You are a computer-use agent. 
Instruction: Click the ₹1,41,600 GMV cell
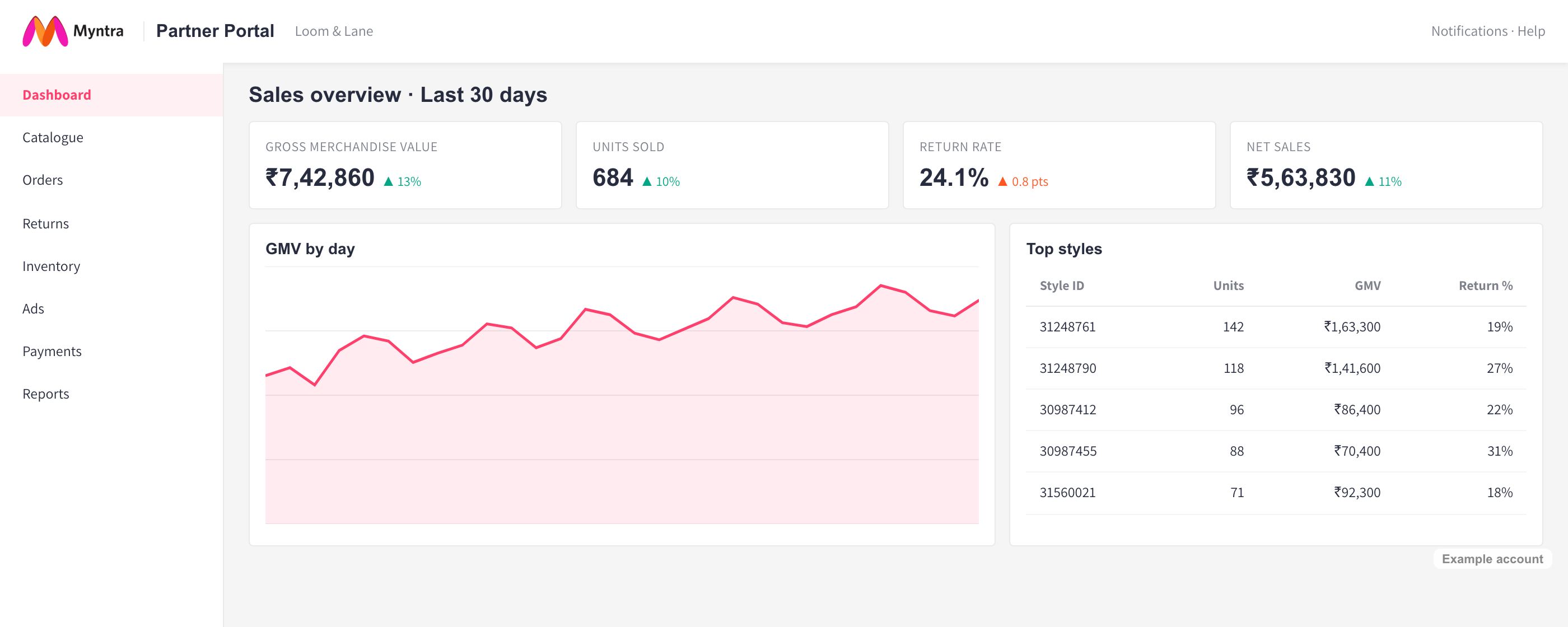point(1352,368)
